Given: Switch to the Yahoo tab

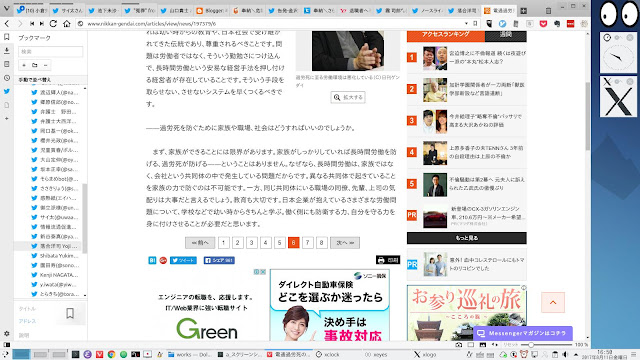Looking at the screenshot, I should point(355,11).
